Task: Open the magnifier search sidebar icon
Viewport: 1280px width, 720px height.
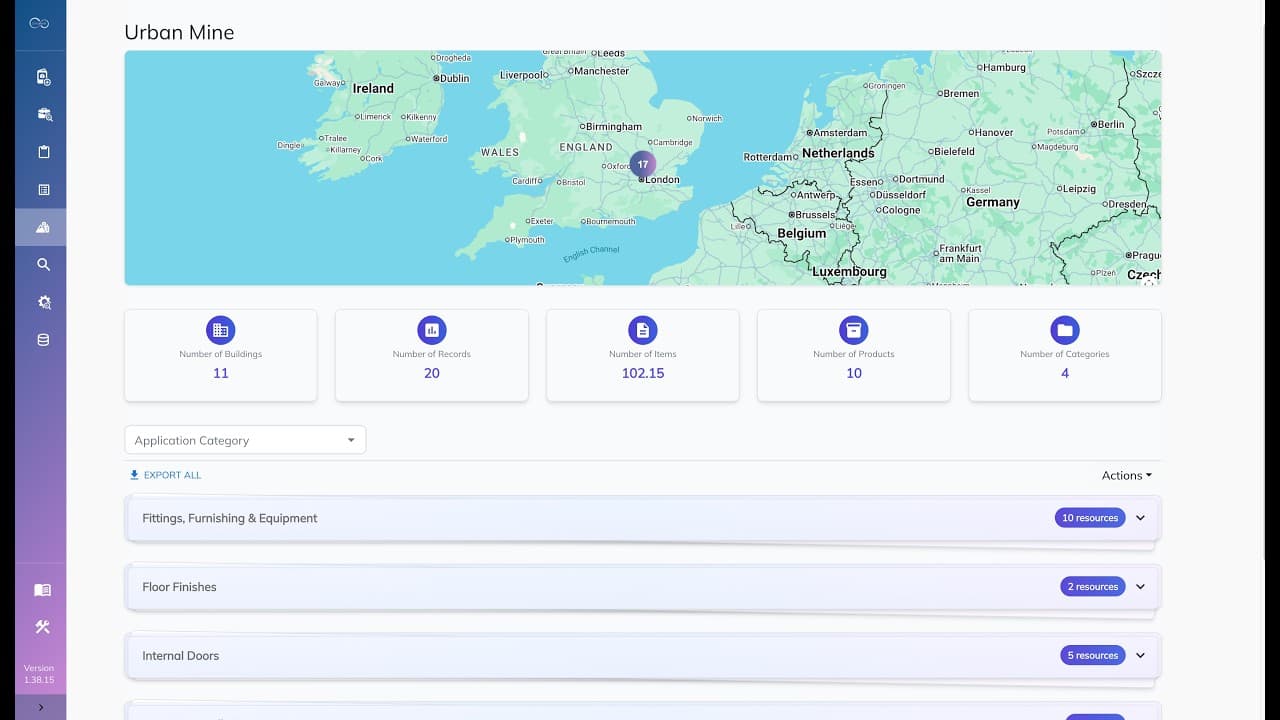Action: coord(43,265)
